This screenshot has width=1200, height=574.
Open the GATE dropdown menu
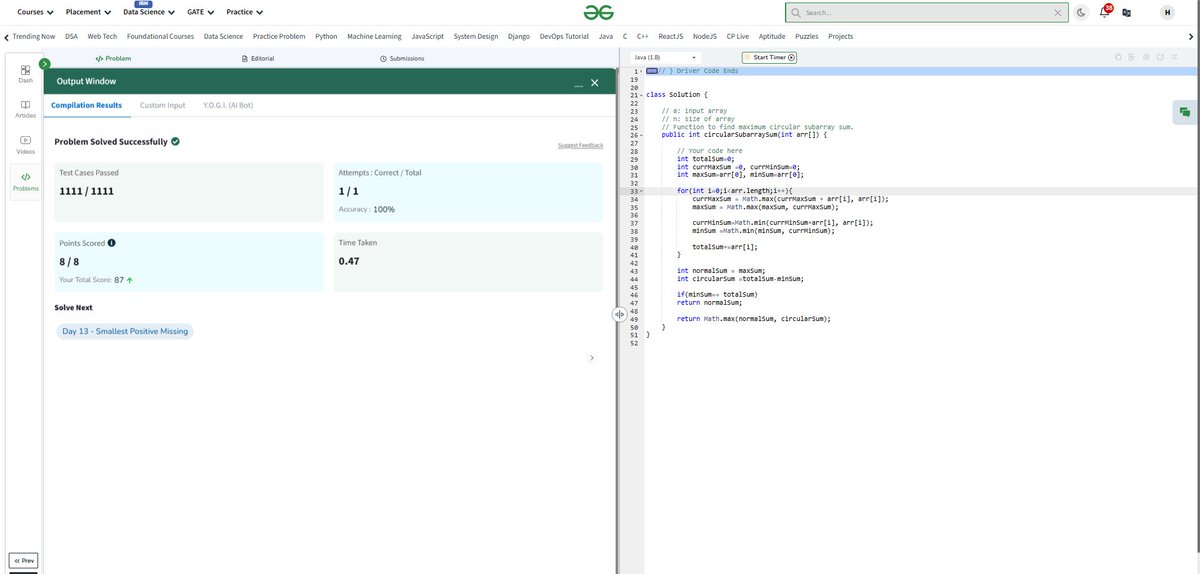(x=201, y=12)
